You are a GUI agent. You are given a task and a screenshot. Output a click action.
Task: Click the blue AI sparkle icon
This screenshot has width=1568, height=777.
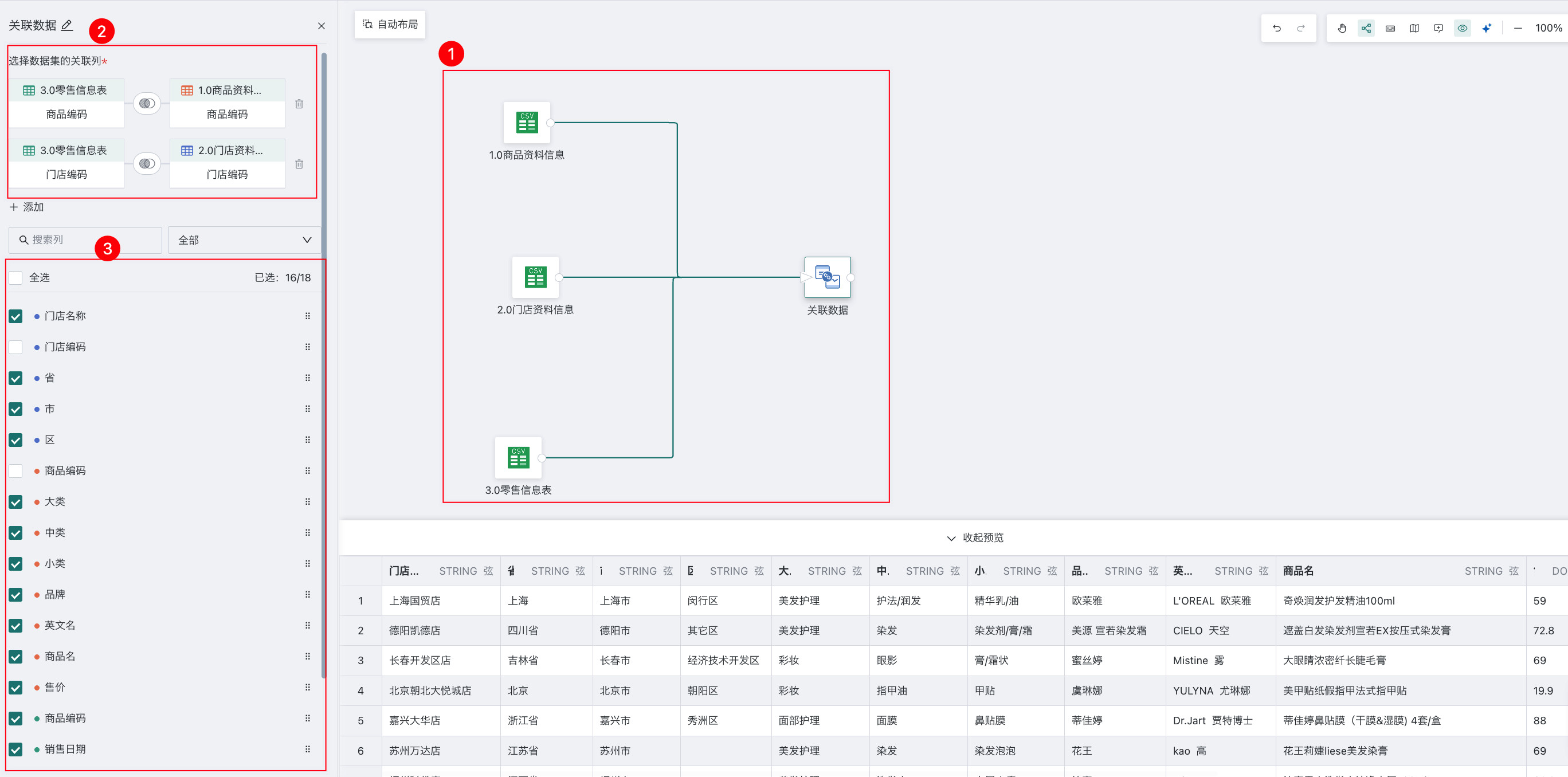1487,28
